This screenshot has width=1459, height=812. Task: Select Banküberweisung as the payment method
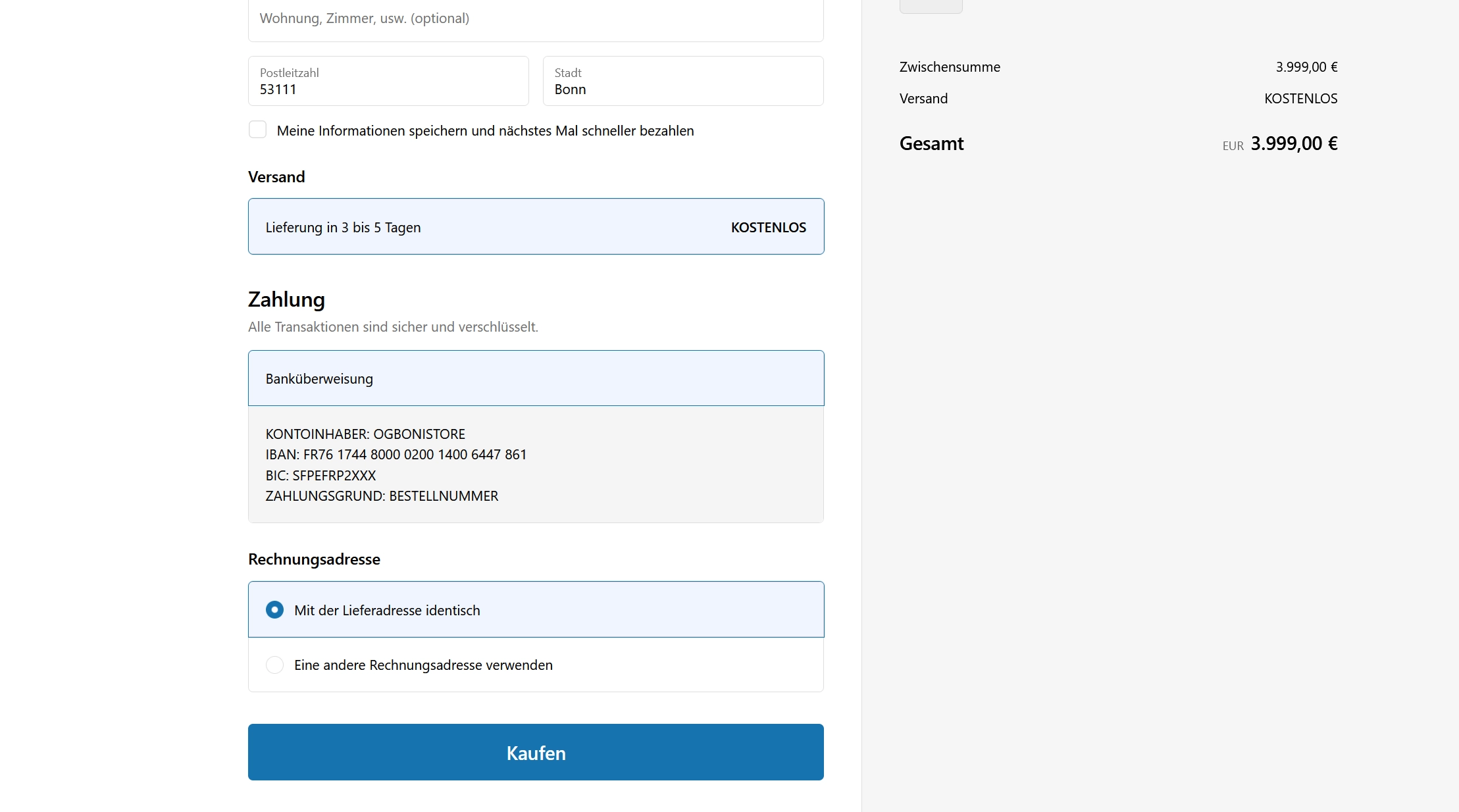coord(536,378)
